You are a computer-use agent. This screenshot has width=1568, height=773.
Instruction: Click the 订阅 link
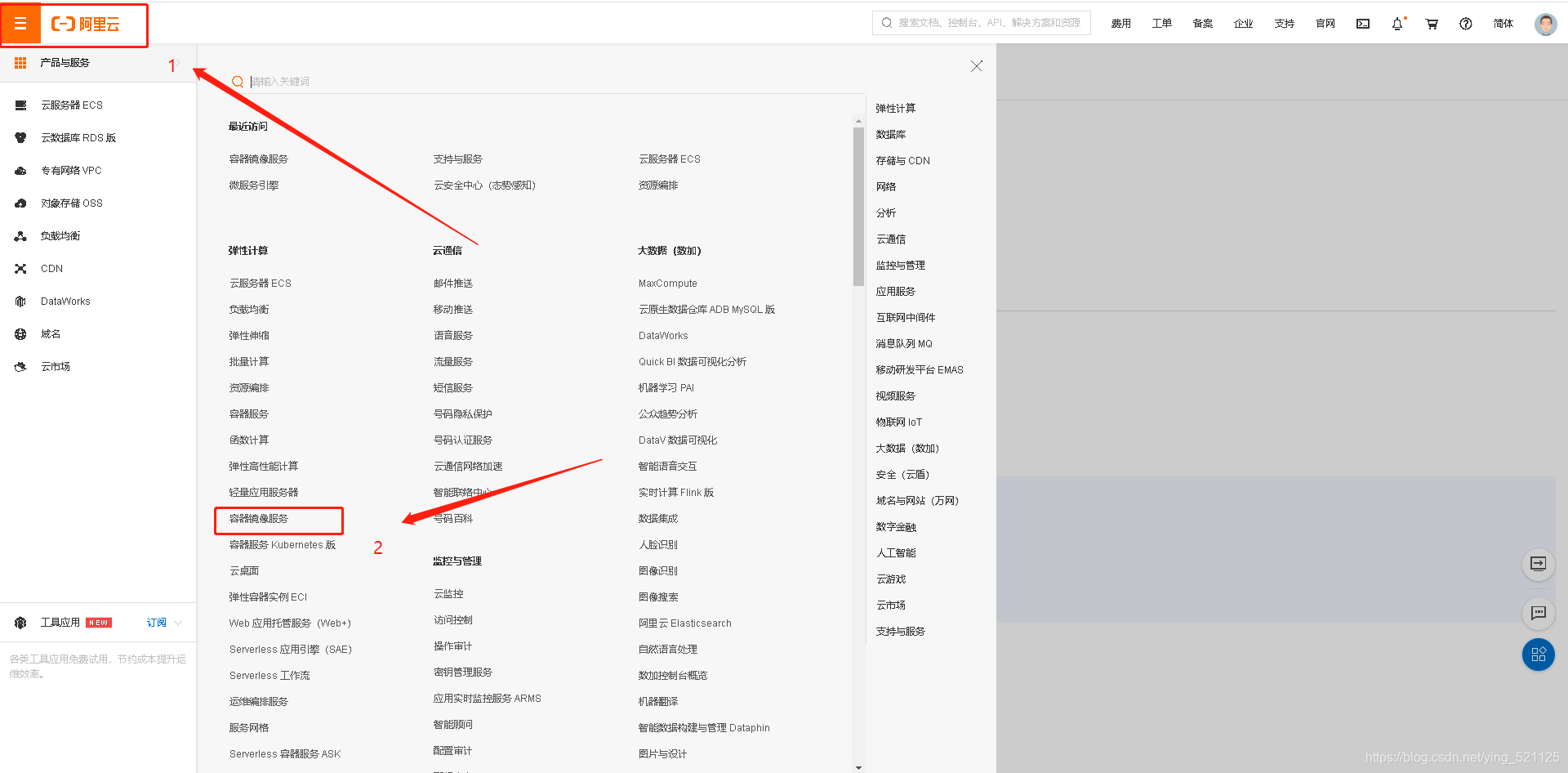coord(156,623)
